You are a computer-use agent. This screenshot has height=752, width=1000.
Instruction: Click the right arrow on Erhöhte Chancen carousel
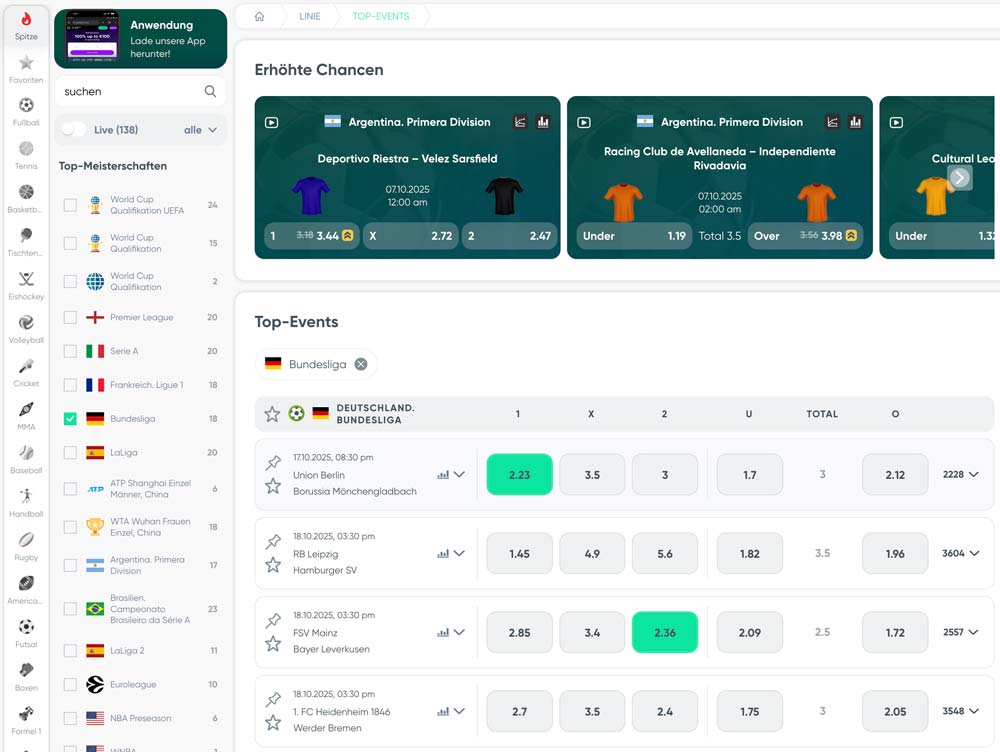tap(958, 178)
